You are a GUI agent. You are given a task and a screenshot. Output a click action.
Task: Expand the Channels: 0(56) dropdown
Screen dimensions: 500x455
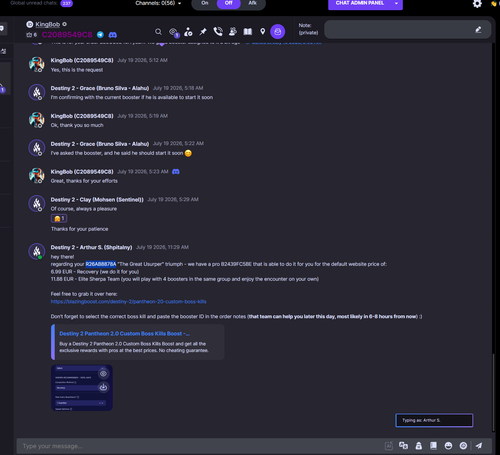point(158,3)
